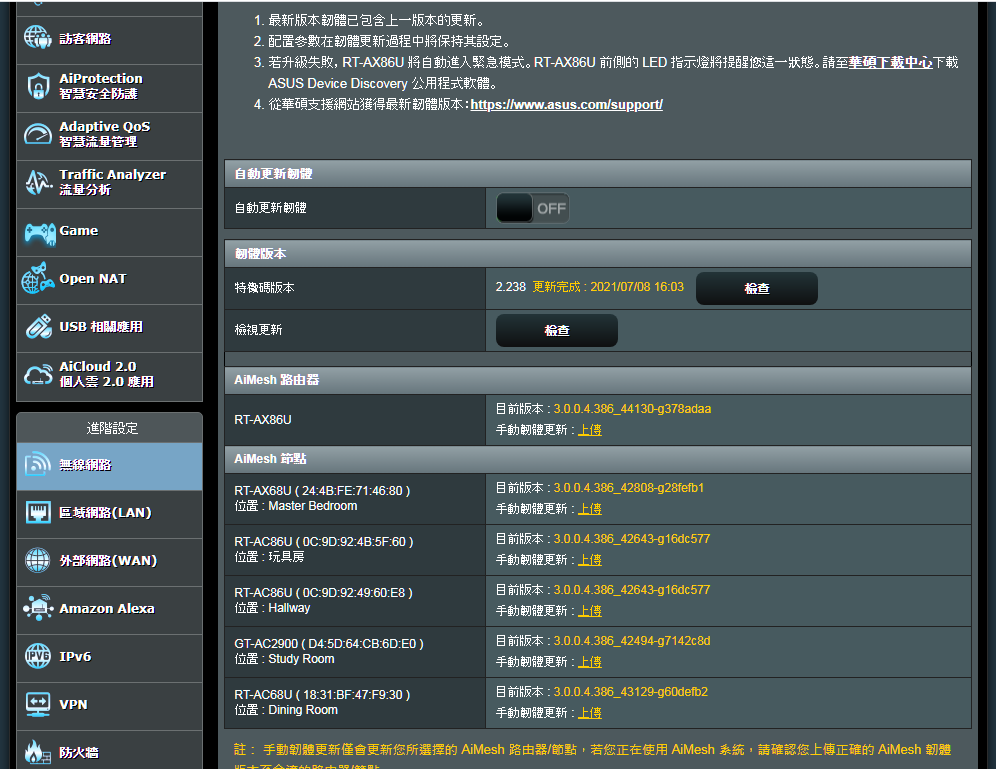Open the Open NAT icon
This screenshot has width=996, height=769.
coord(38,279)
